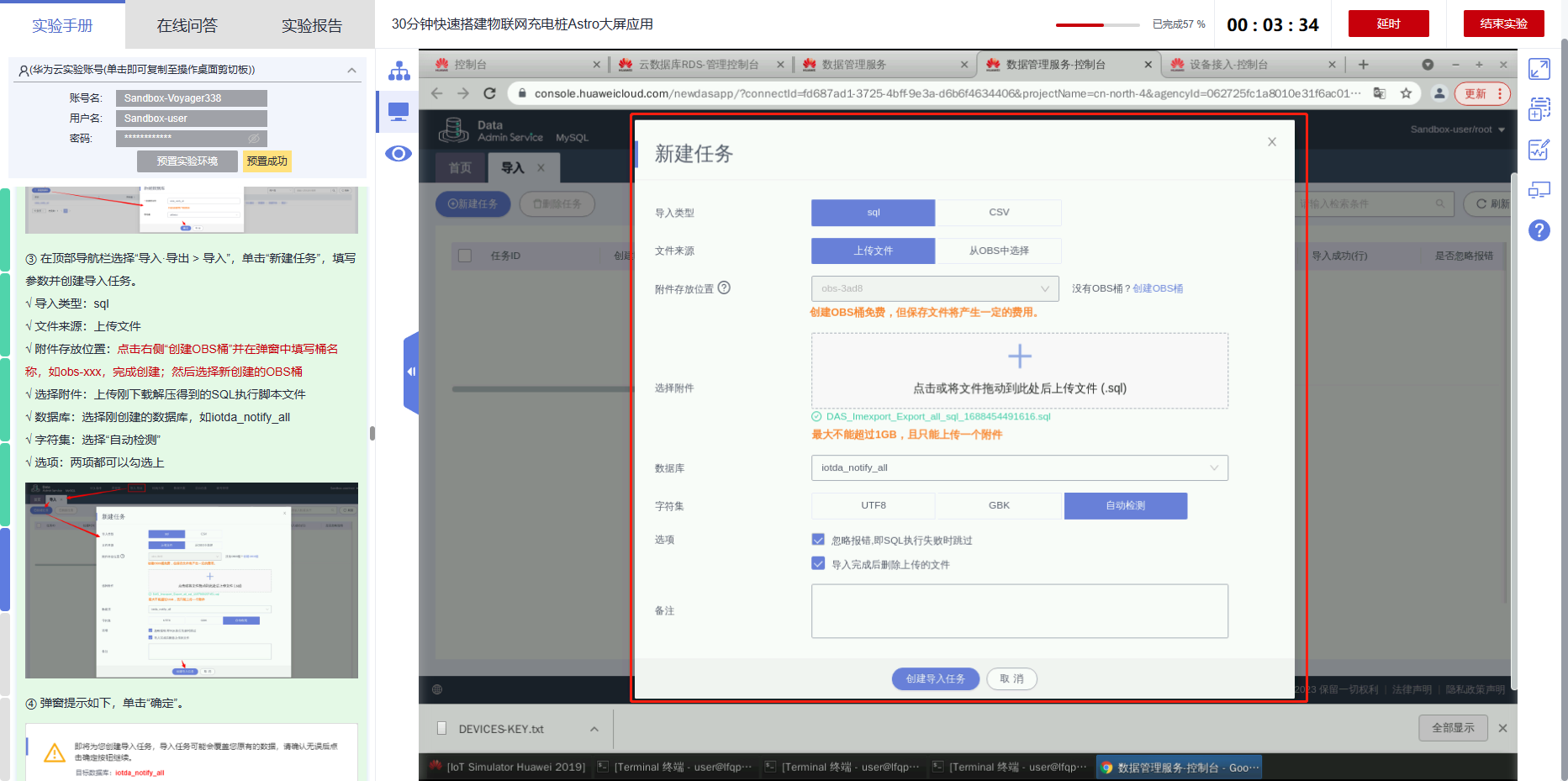This screenshot has height=781, width=1568.
Task: Switch to the 云数据库RDS-管理控制台 tab
Action: coord(700,65)
